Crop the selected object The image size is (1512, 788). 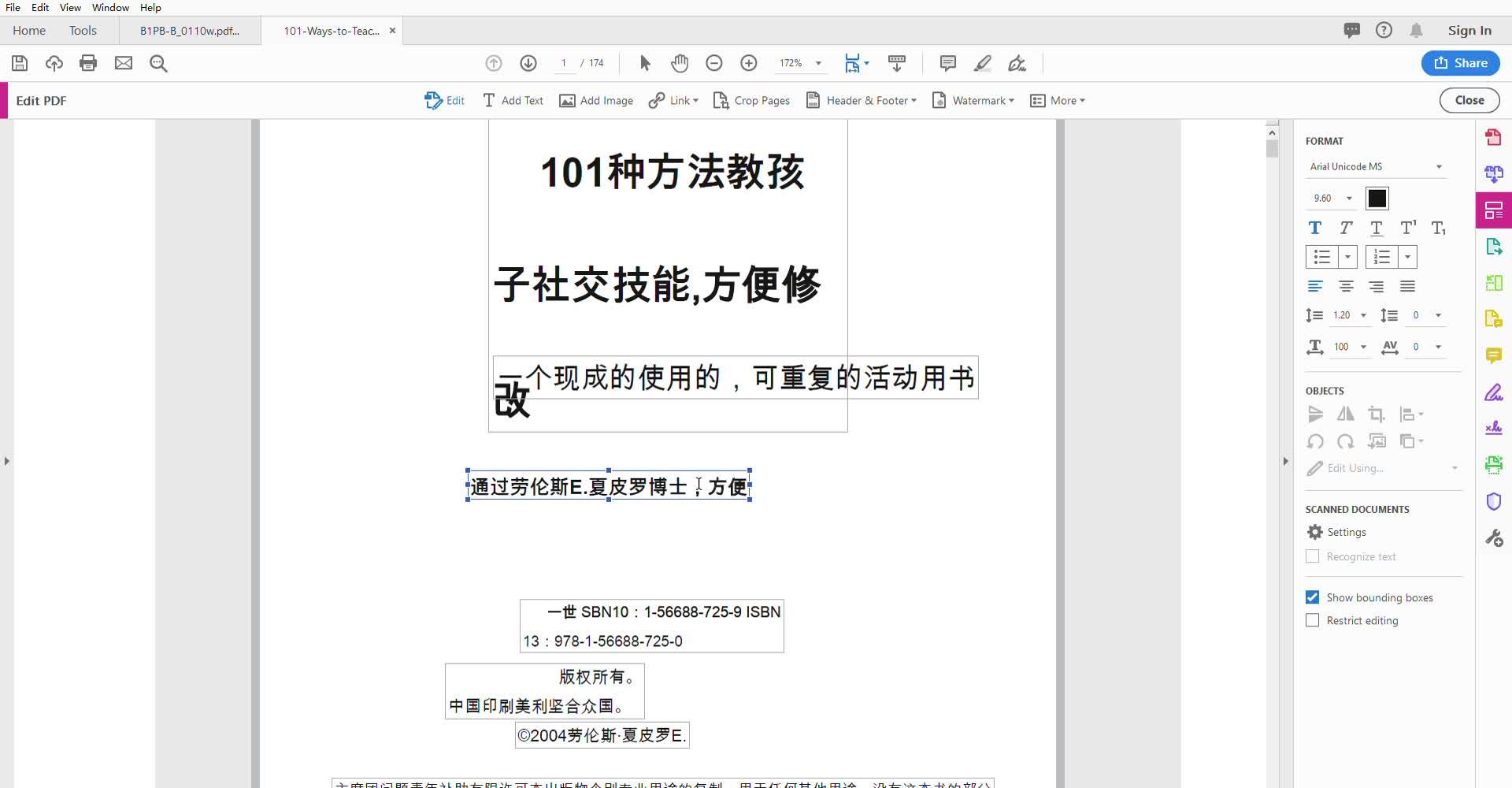[x=1377, y=414]
